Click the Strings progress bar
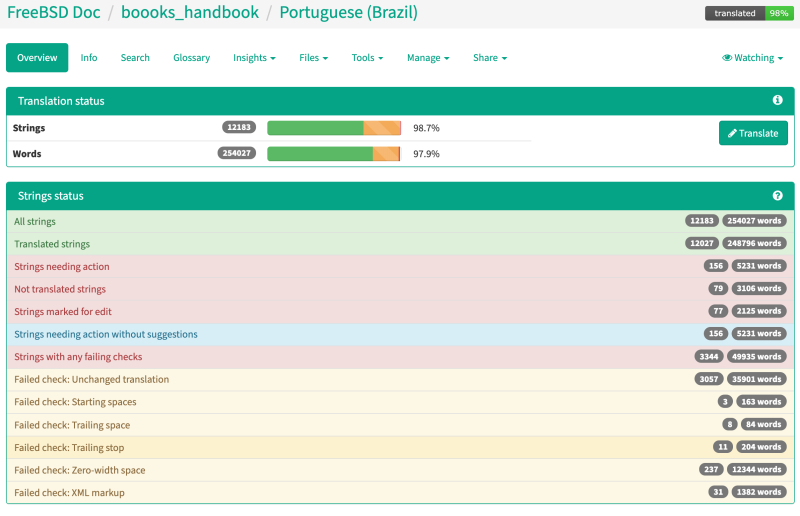 coord(334,128)
